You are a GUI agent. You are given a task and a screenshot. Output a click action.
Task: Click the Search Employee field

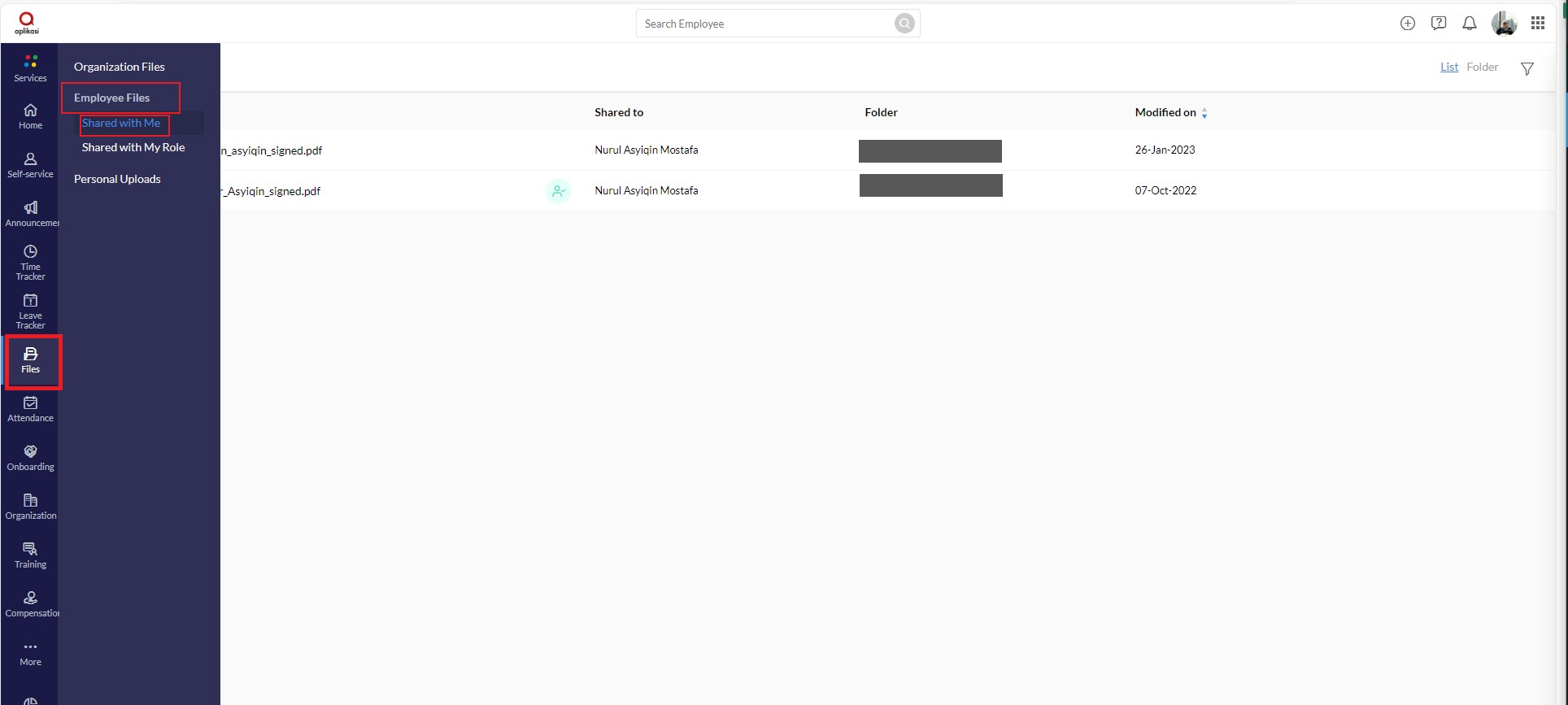tap(777, 24)
